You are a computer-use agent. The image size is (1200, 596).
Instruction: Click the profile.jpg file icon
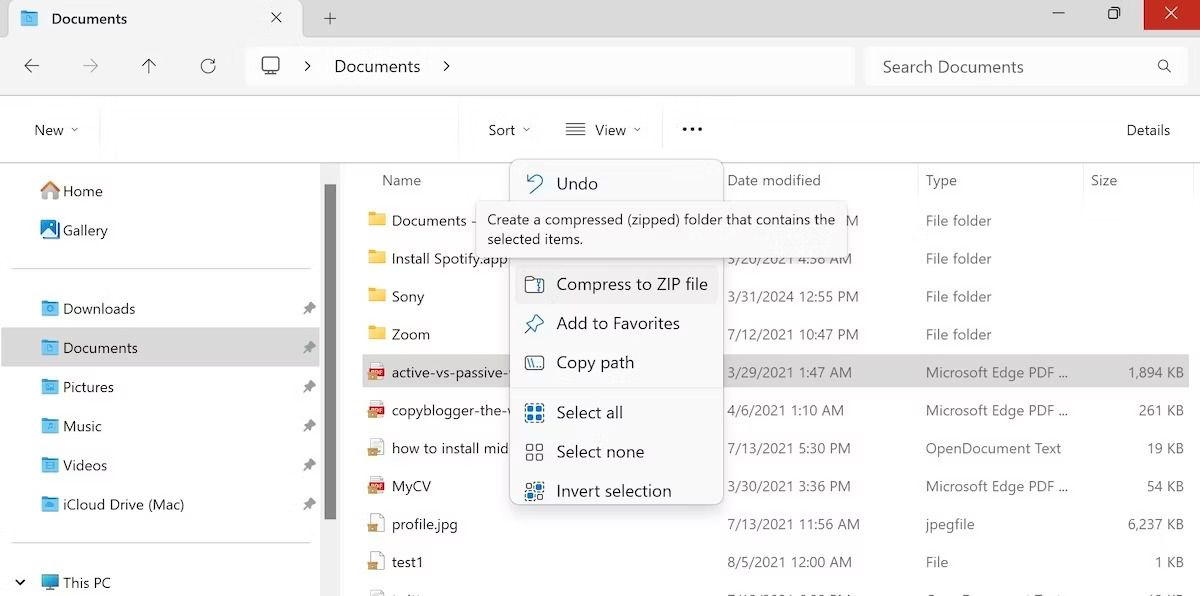(x=376, y=524)
